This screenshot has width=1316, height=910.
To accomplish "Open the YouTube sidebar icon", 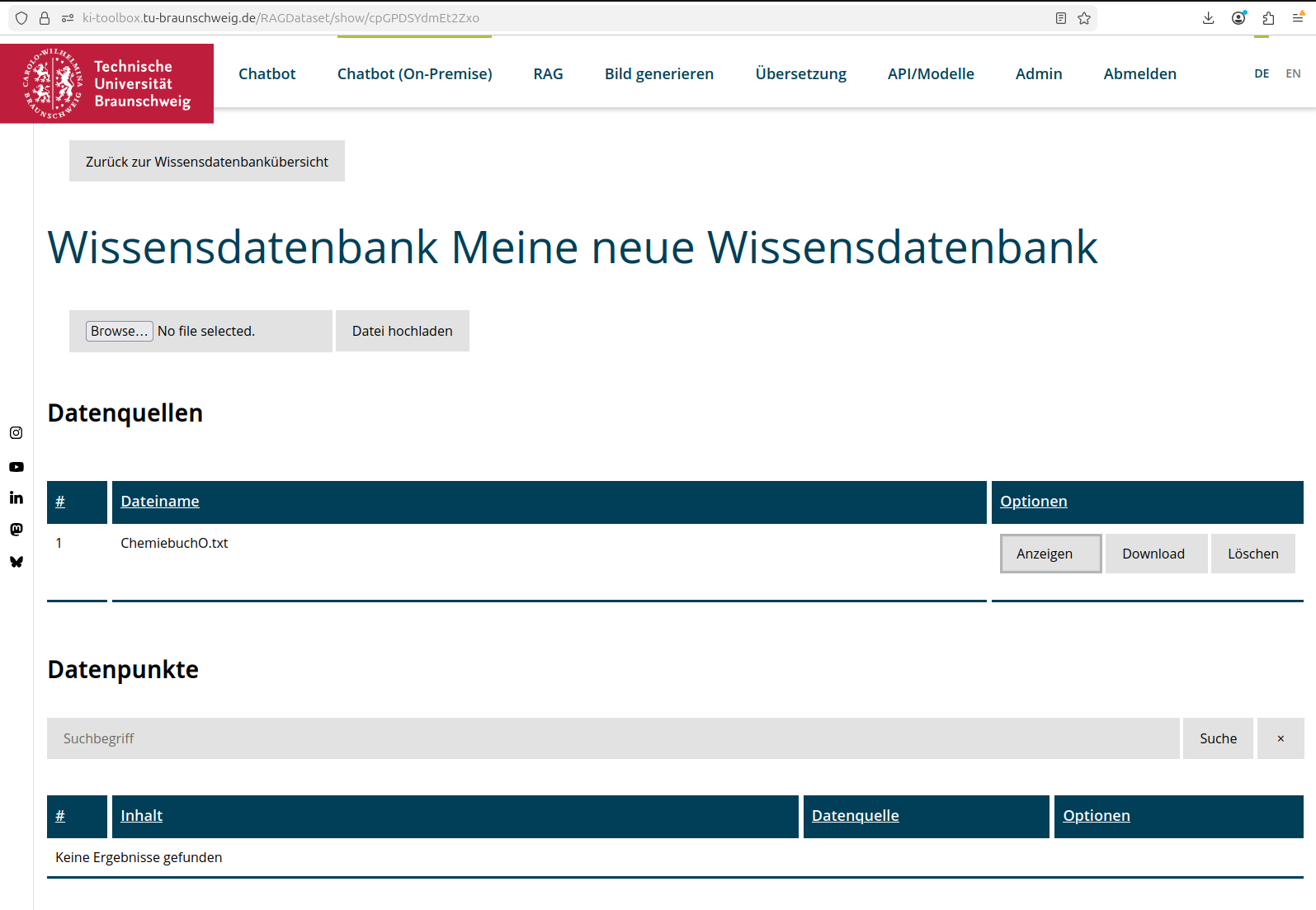I will pos(16,467).
